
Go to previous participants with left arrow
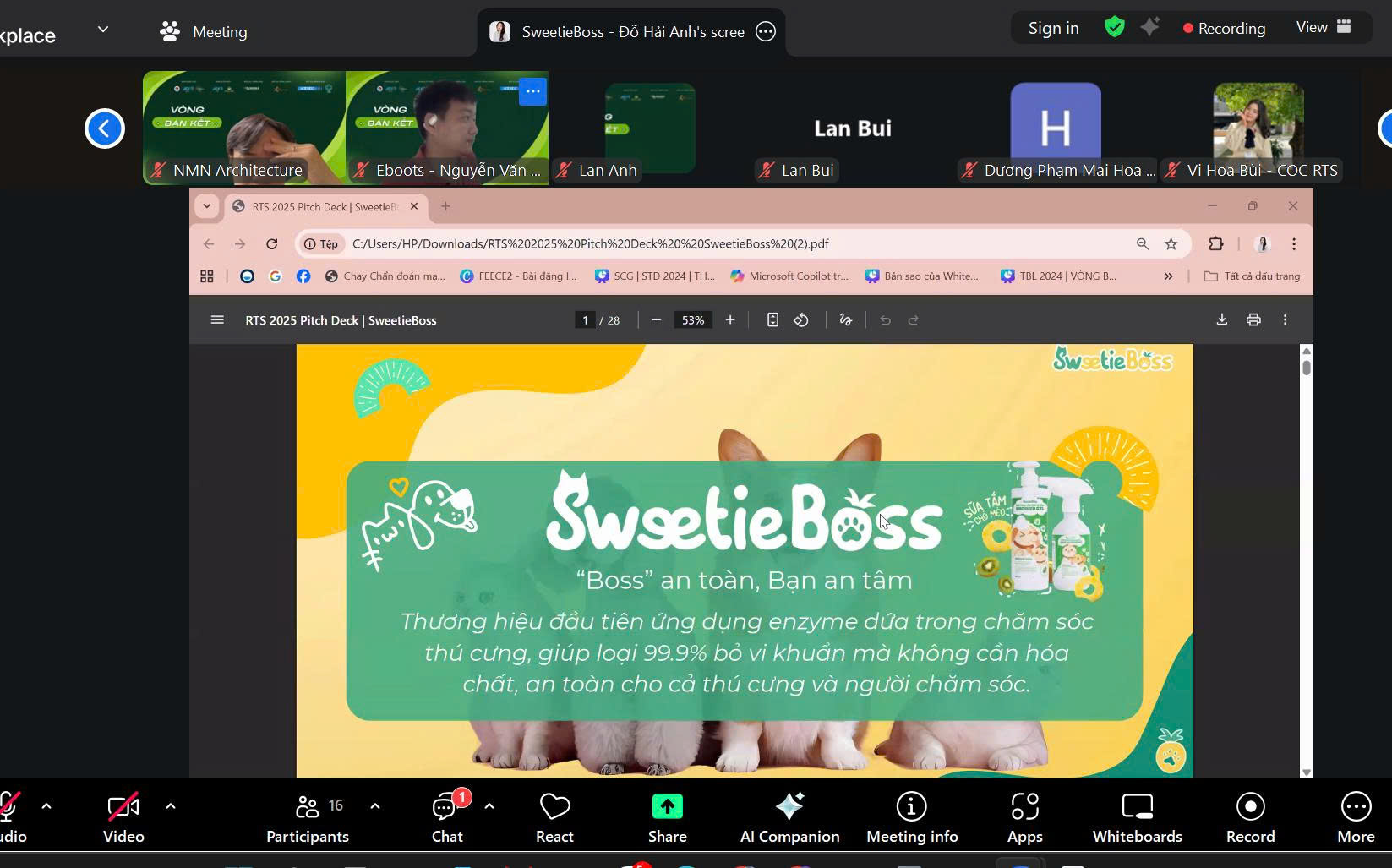pos(105,128)
